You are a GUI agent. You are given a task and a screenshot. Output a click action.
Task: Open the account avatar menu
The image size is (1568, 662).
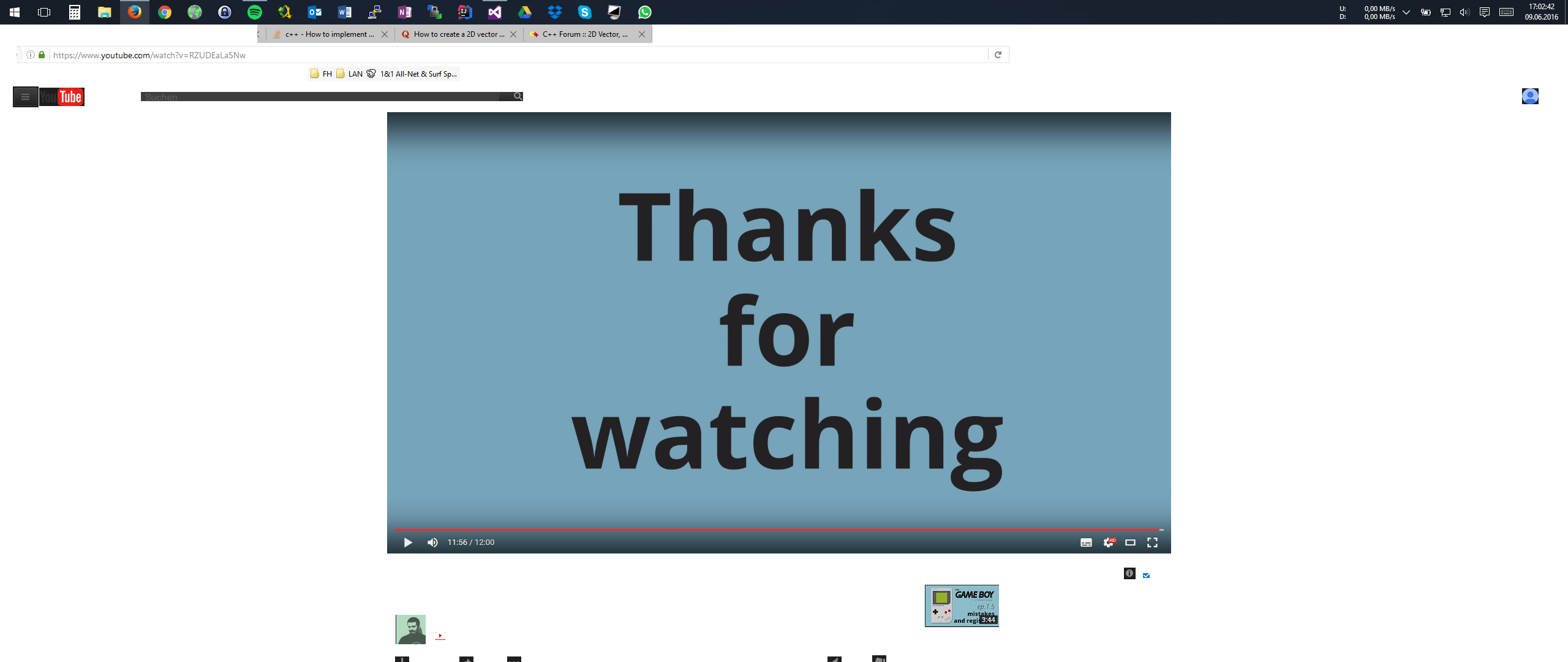[x=1529, y=96]
